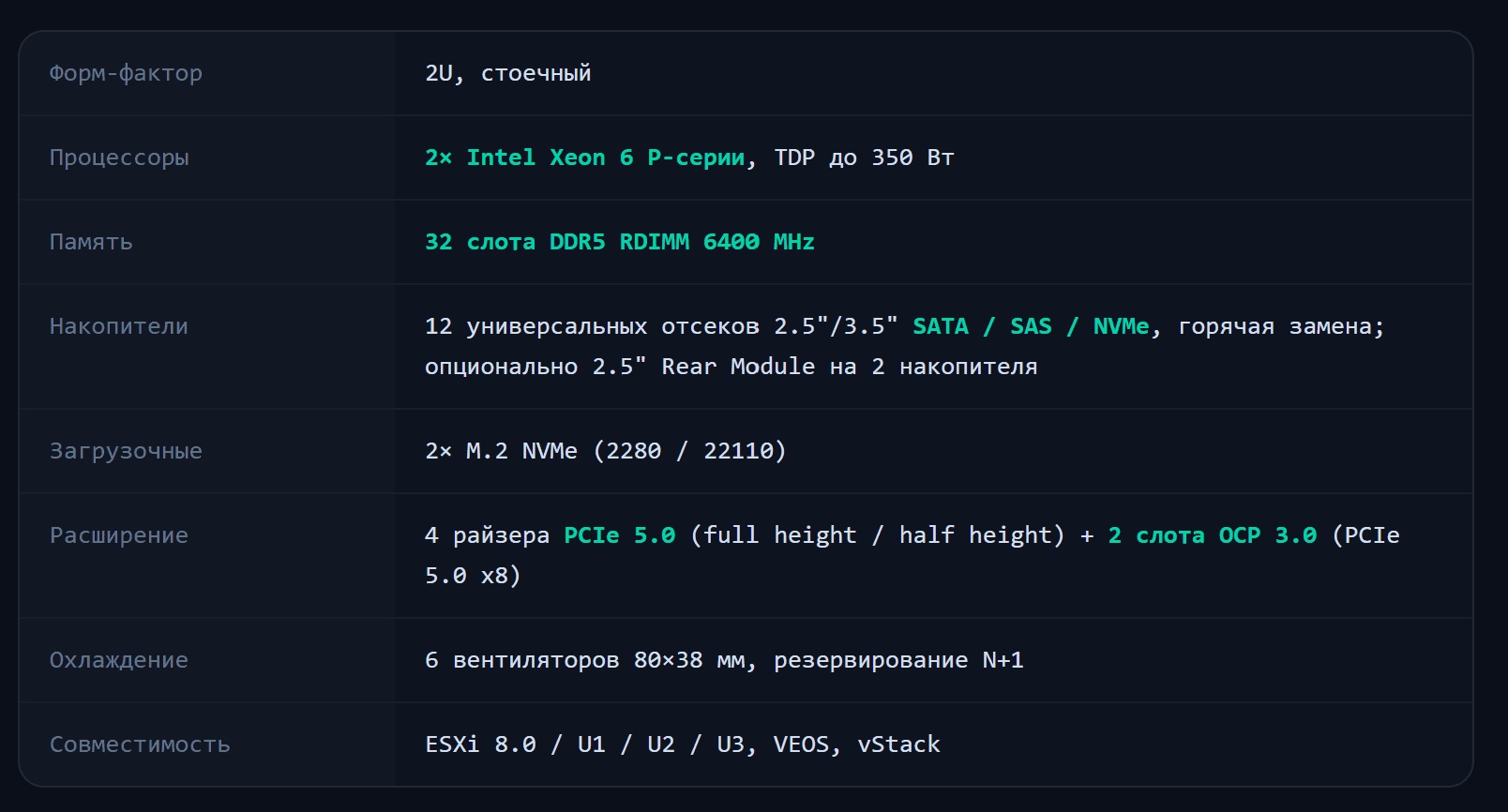The image size is (1508, 812).
Task: Click ESXi 8.0 compatibility value text
Action: pos(480,744)
